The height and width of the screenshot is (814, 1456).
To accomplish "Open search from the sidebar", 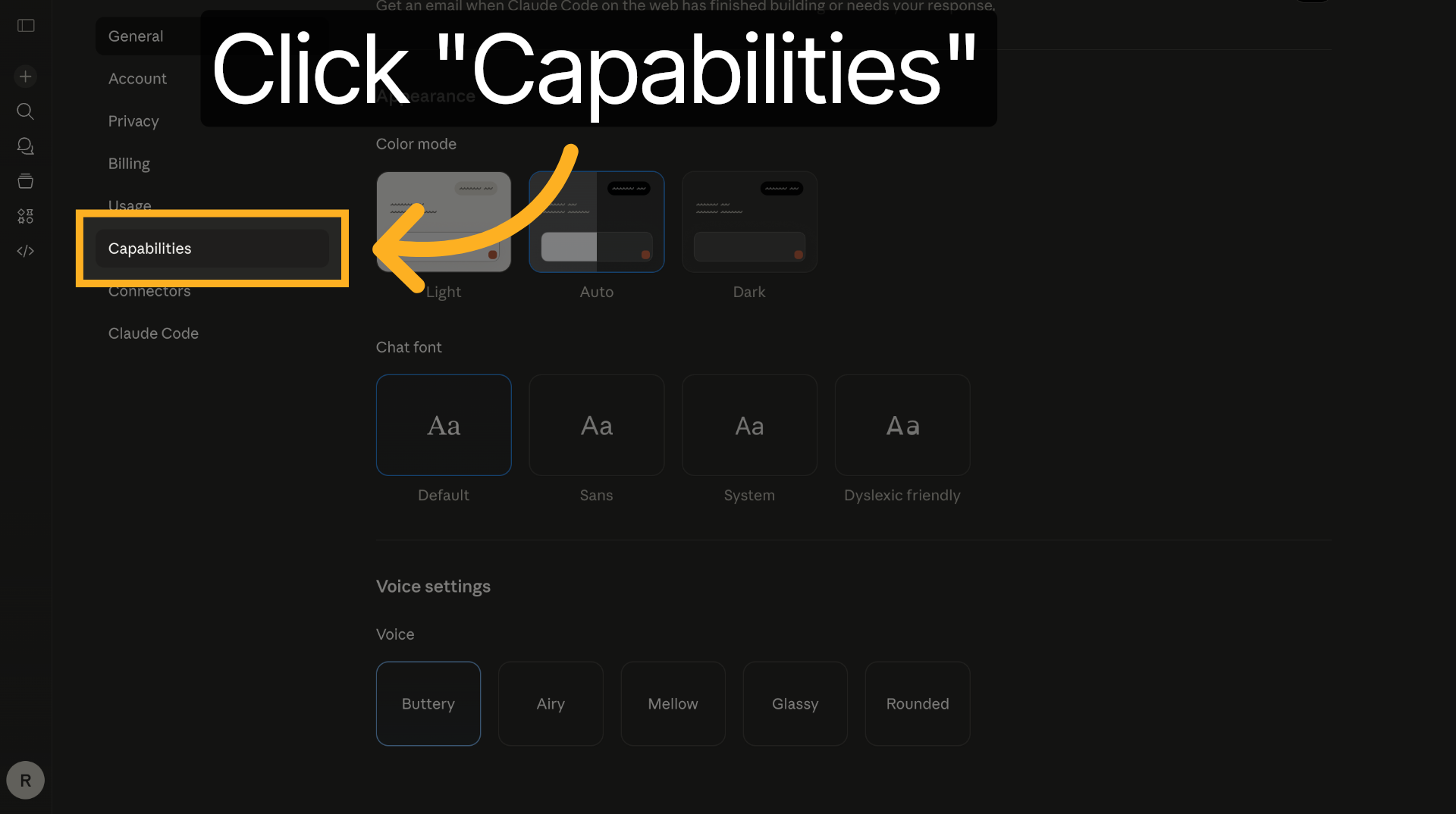I will tap(25, 111).
